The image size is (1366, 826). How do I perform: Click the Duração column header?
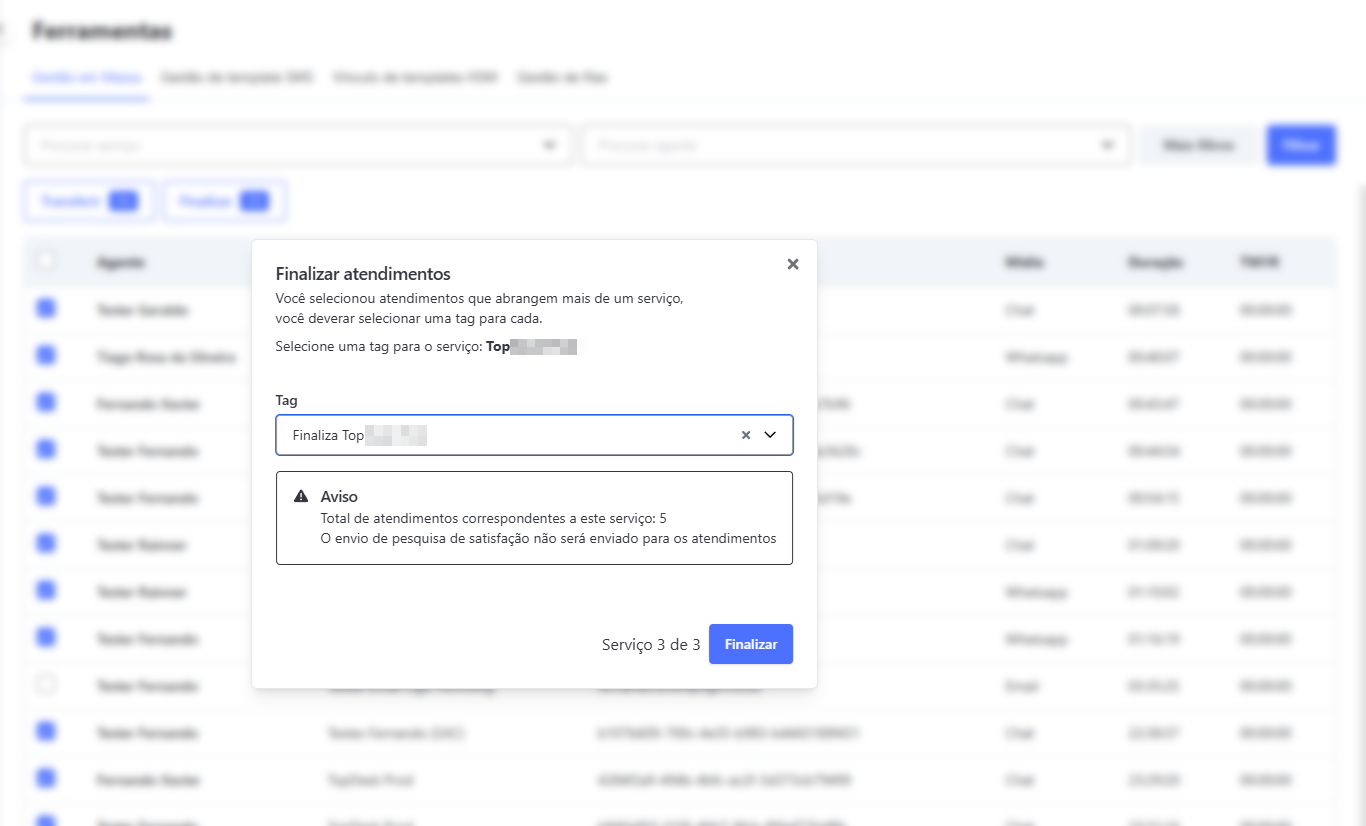pos(1155,262)
